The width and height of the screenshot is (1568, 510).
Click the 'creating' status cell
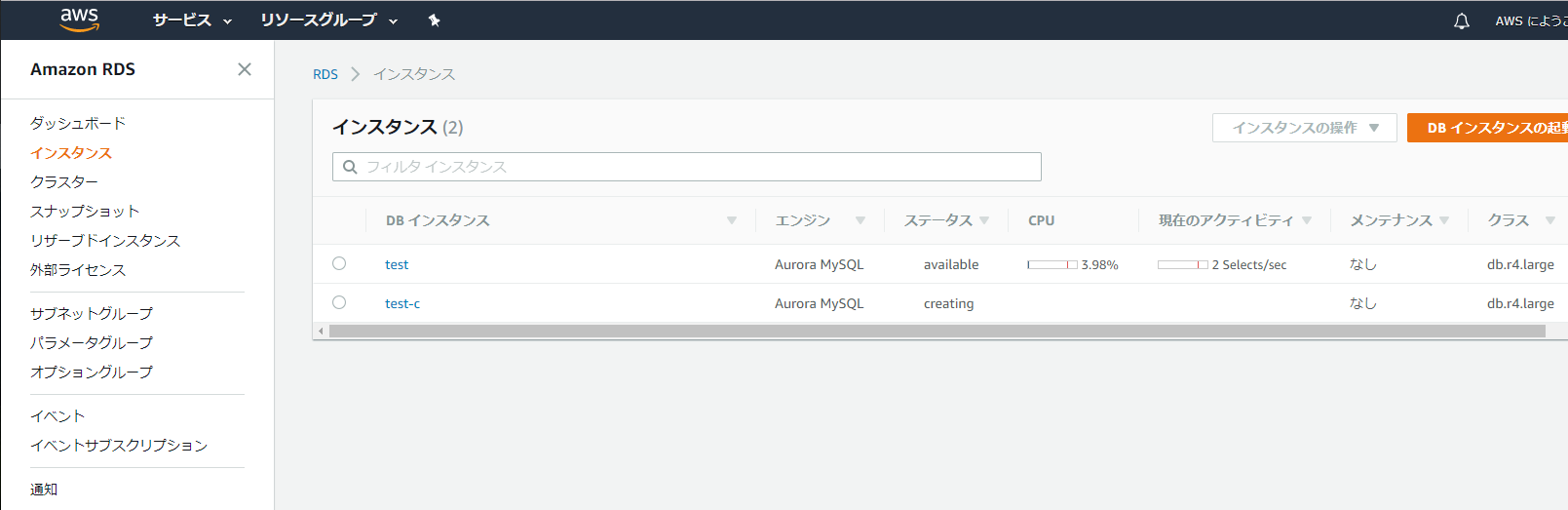(949, 303)
